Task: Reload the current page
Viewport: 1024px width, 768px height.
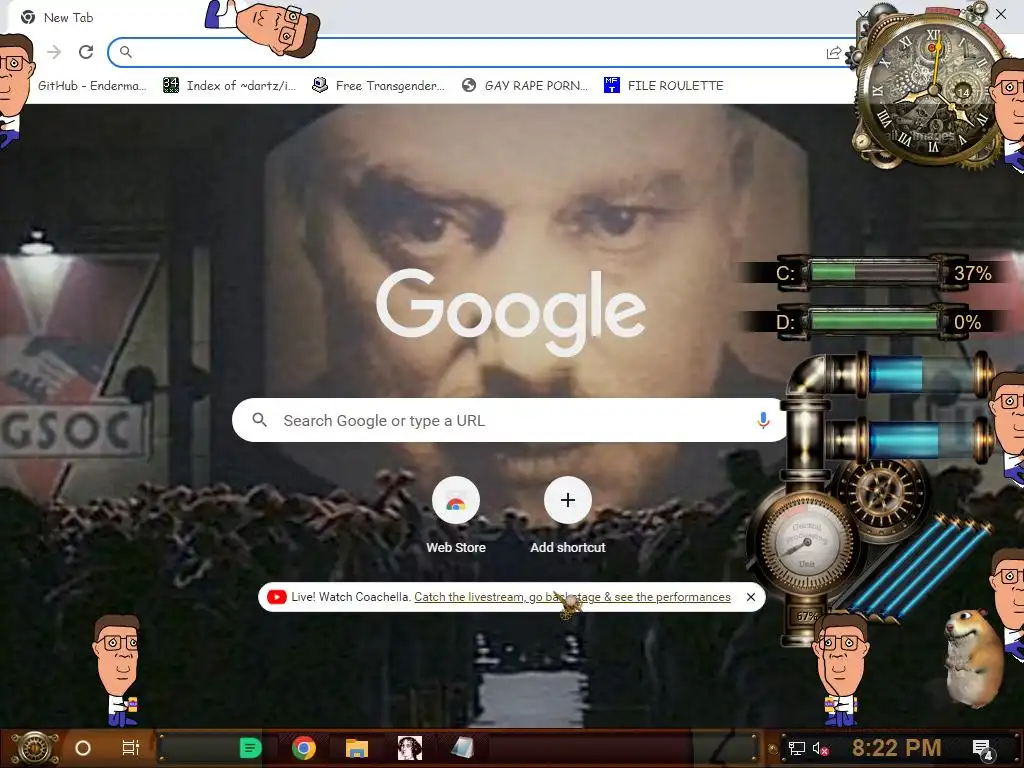Action: 86,52
